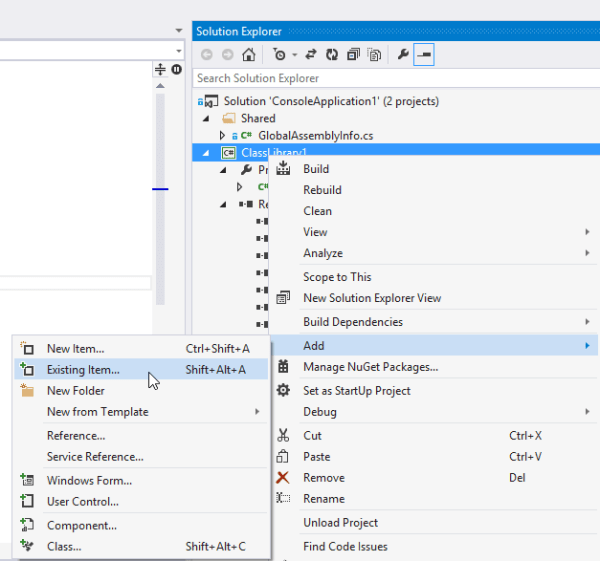600x561 pixels.
Task: Select Set as StartUp Project
Action: (x=356, y=391)
